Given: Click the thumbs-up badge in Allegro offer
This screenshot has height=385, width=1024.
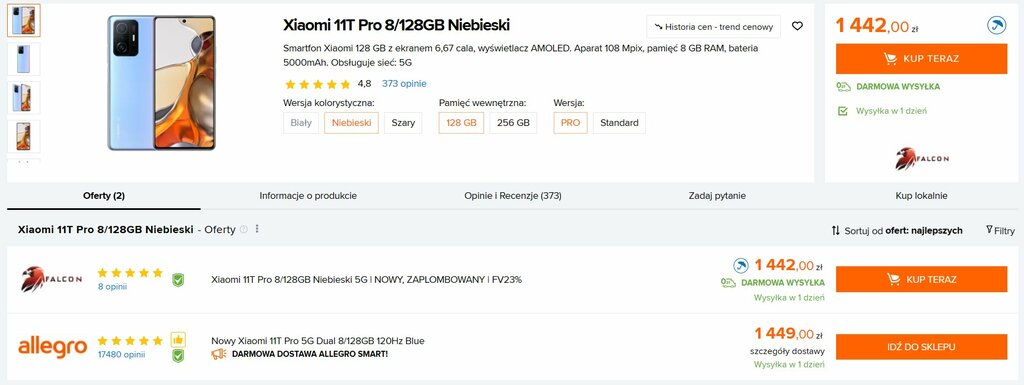Looking at the screenshot, I should (x=178, y=339).
